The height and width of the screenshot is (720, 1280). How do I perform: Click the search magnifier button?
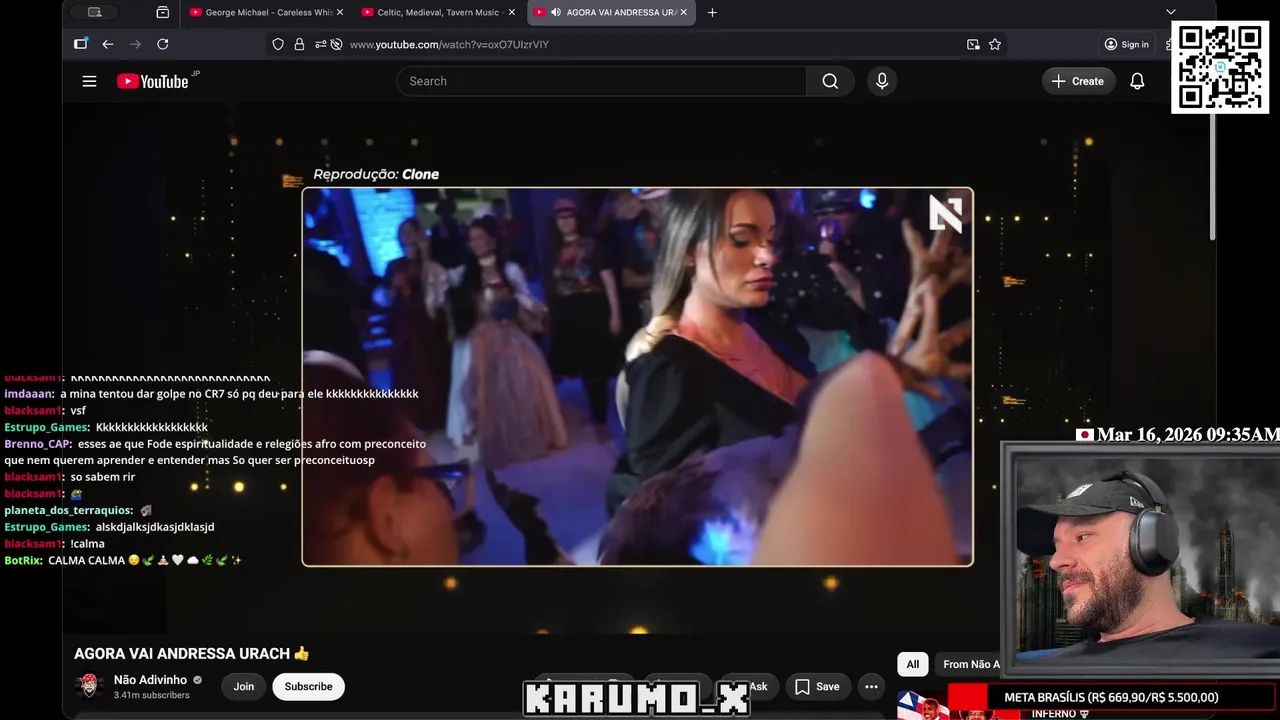830,81
